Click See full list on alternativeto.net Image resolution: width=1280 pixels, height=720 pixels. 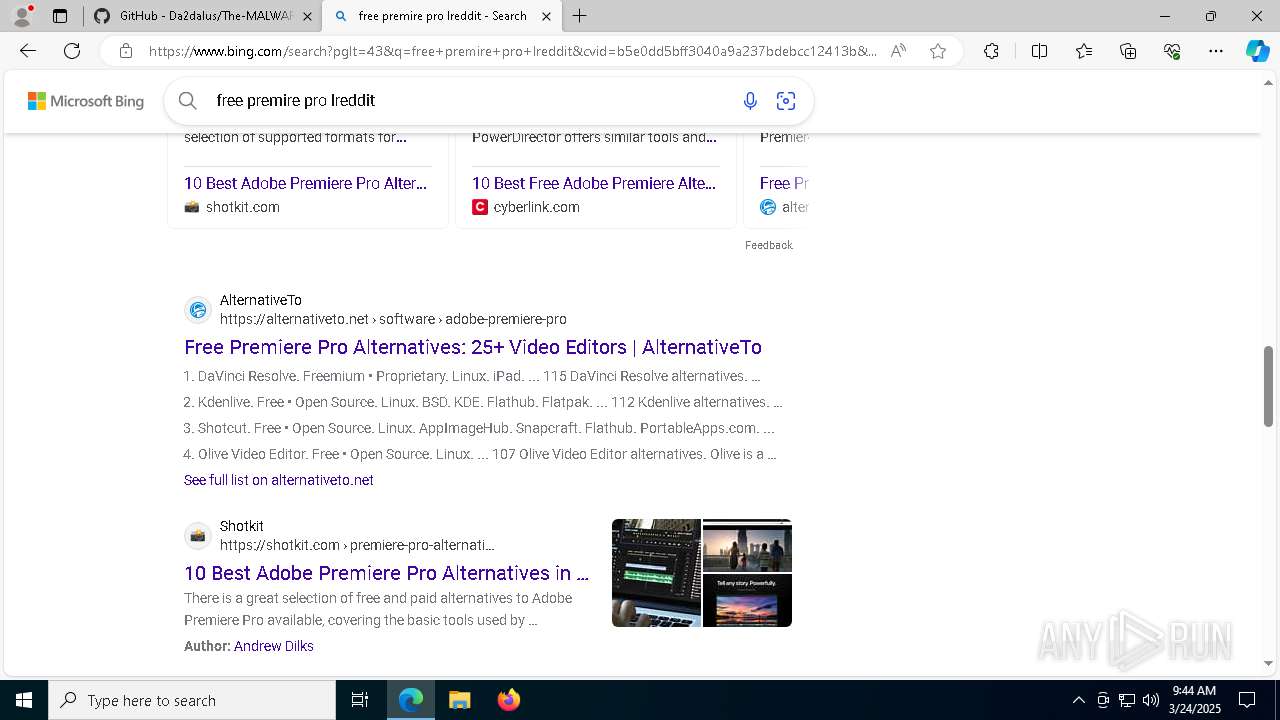tap(279, 480)
